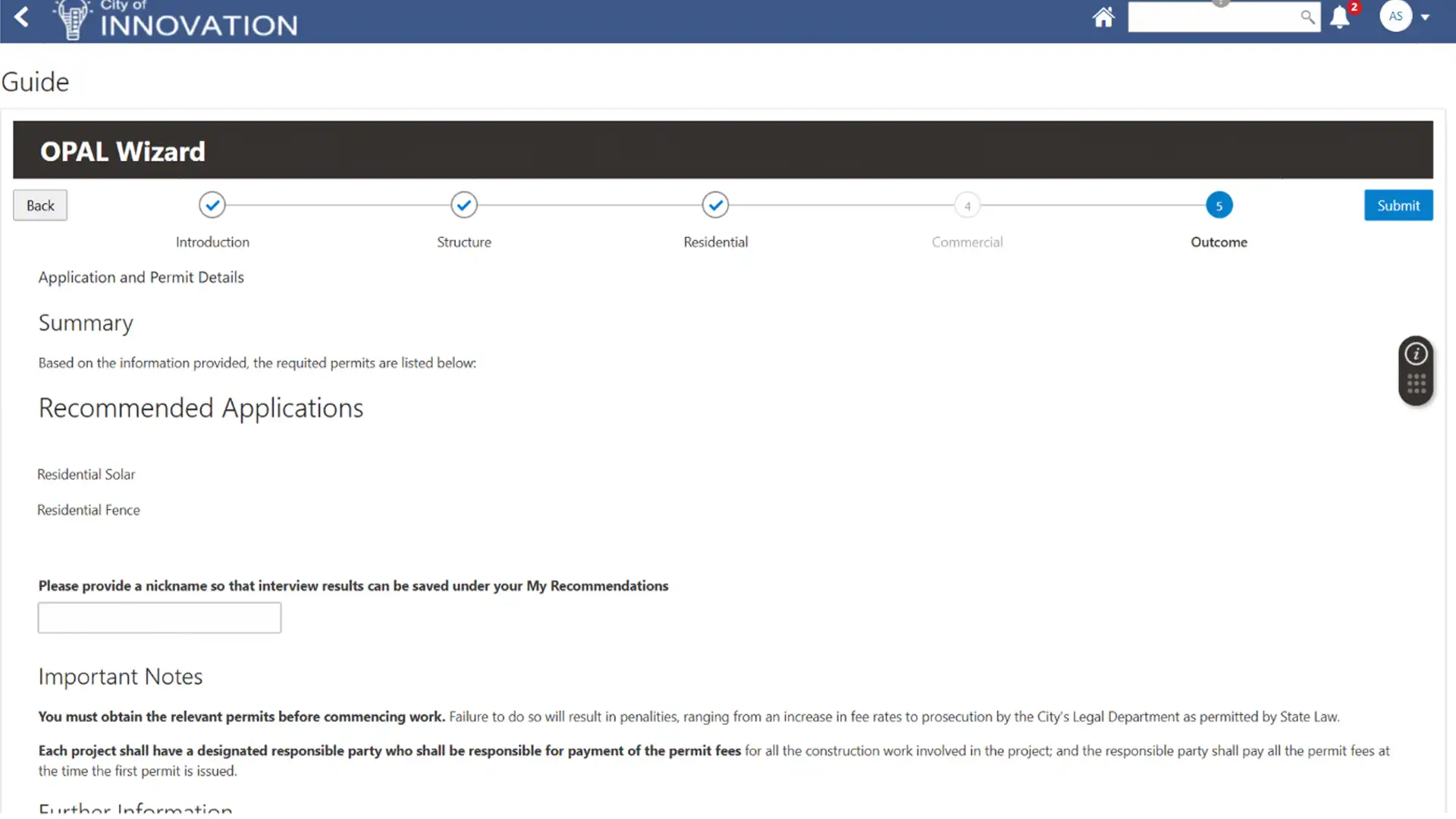This screenshot has height=819, width=1456.
Task: Go to the Residential step checkmark
Action: pyautogui.click(x=715, y=205)
